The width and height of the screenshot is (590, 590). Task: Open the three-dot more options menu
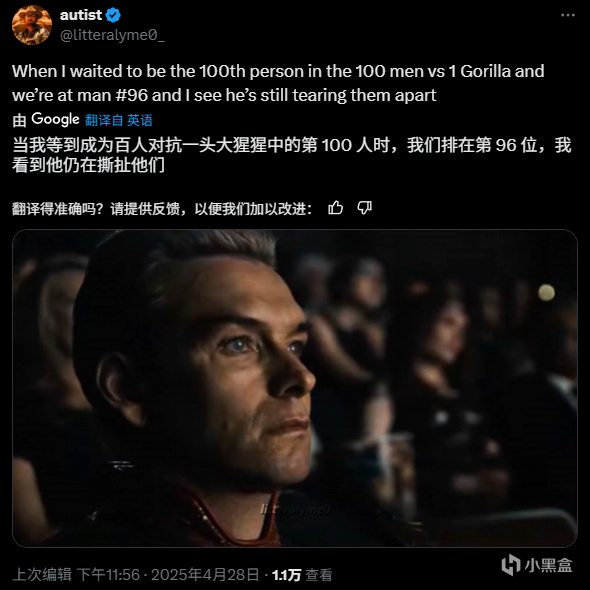[567, 15]
